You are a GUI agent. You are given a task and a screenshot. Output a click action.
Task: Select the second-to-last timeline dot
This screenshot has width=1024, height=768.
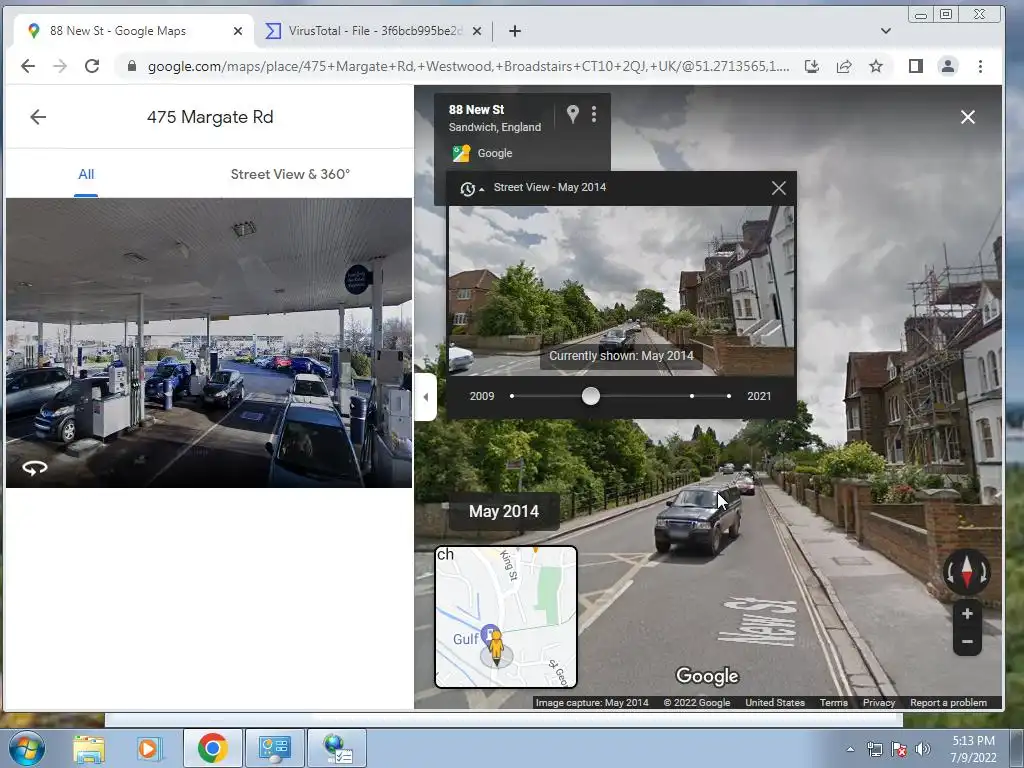click(x=692, y=396)
